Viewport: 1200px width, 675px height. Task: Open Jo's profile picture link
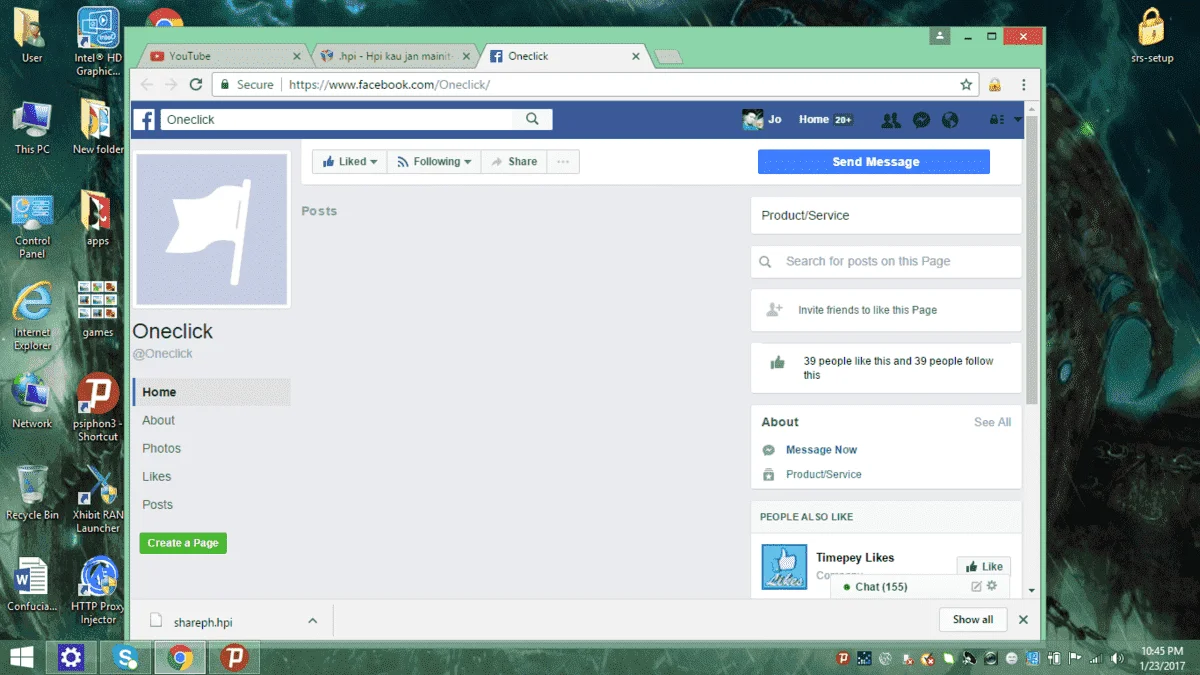753,120
